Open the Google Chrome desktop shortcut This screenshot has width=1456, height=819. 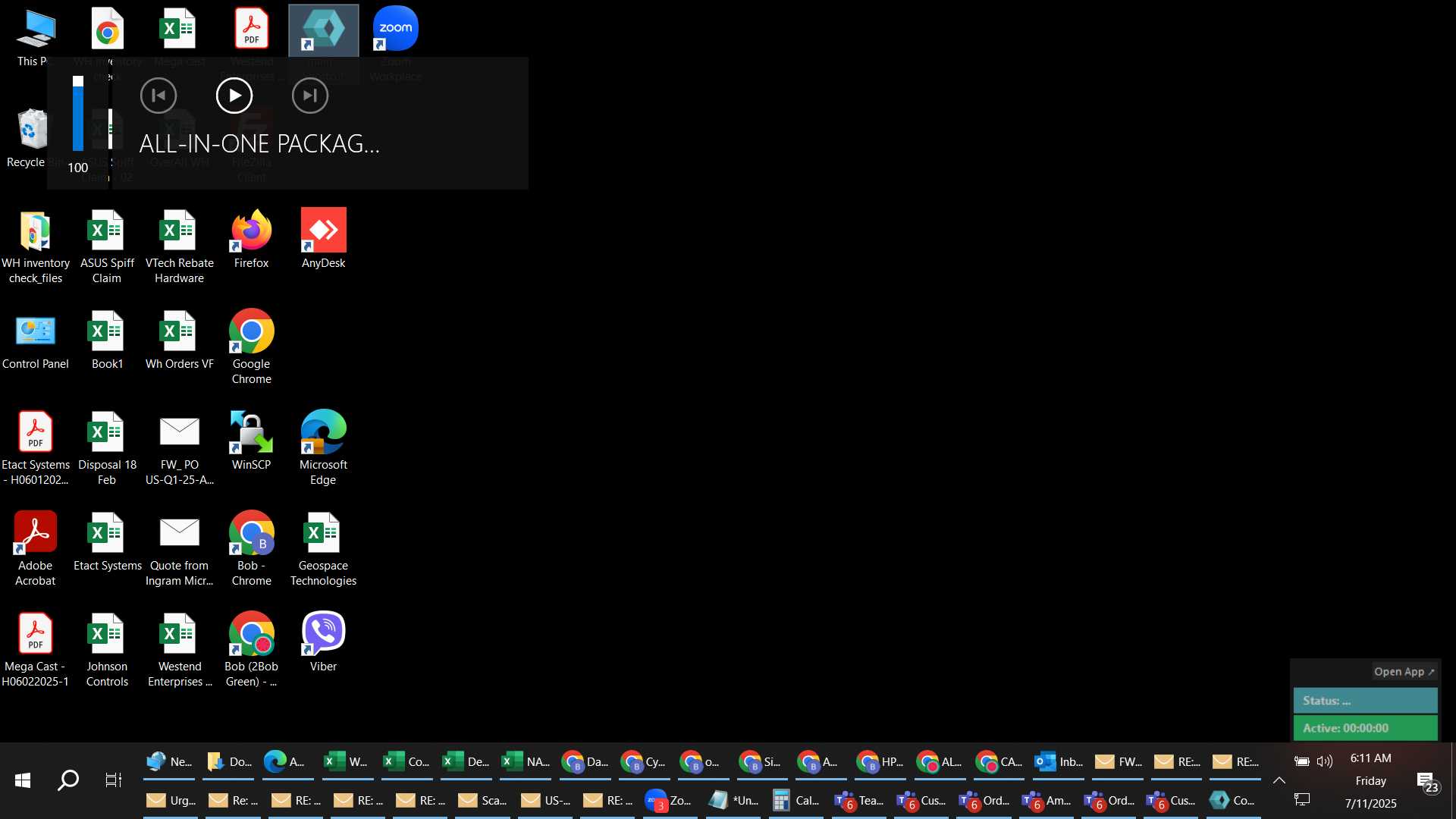251,347
